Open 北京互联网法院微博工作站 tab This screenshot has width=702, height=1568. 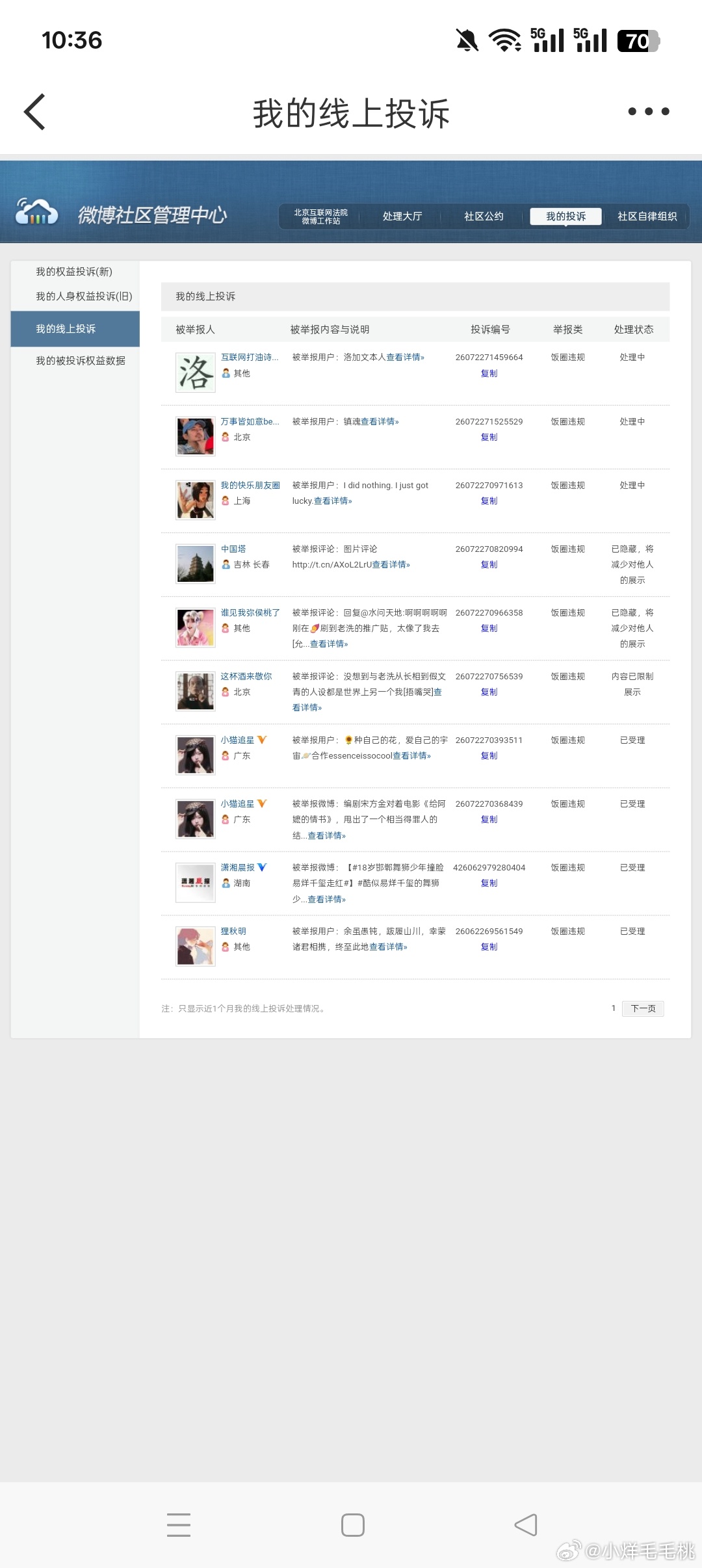(320, 216)
